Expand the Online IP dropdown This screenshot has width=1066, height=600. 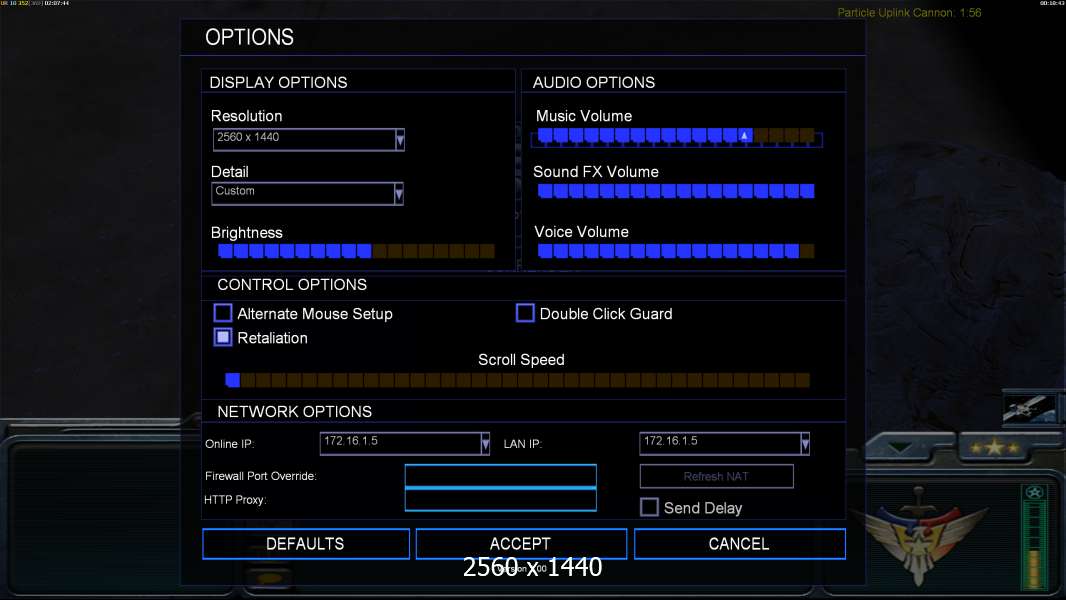(485, 444)
